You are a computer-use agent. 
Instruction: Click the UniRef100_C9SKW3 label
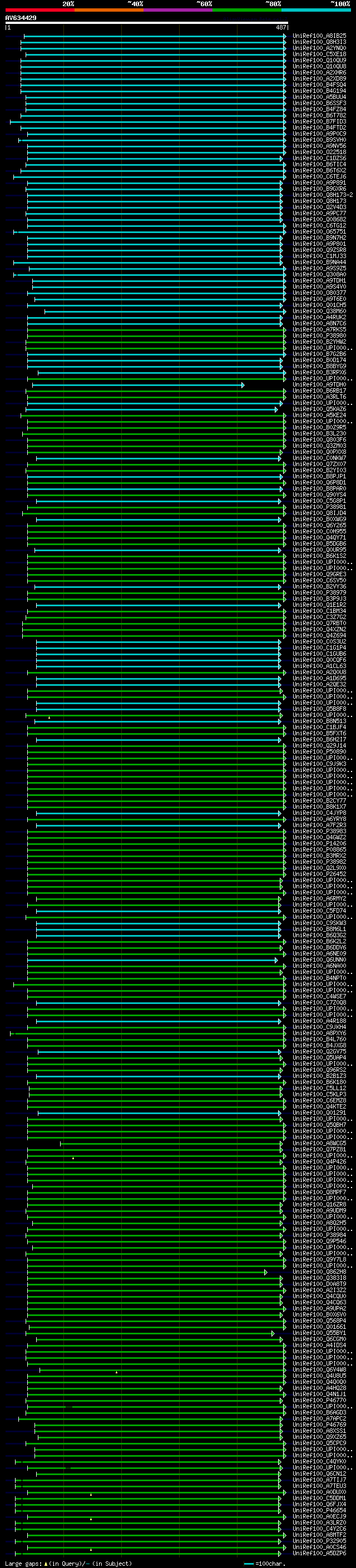tap(319, 923)
